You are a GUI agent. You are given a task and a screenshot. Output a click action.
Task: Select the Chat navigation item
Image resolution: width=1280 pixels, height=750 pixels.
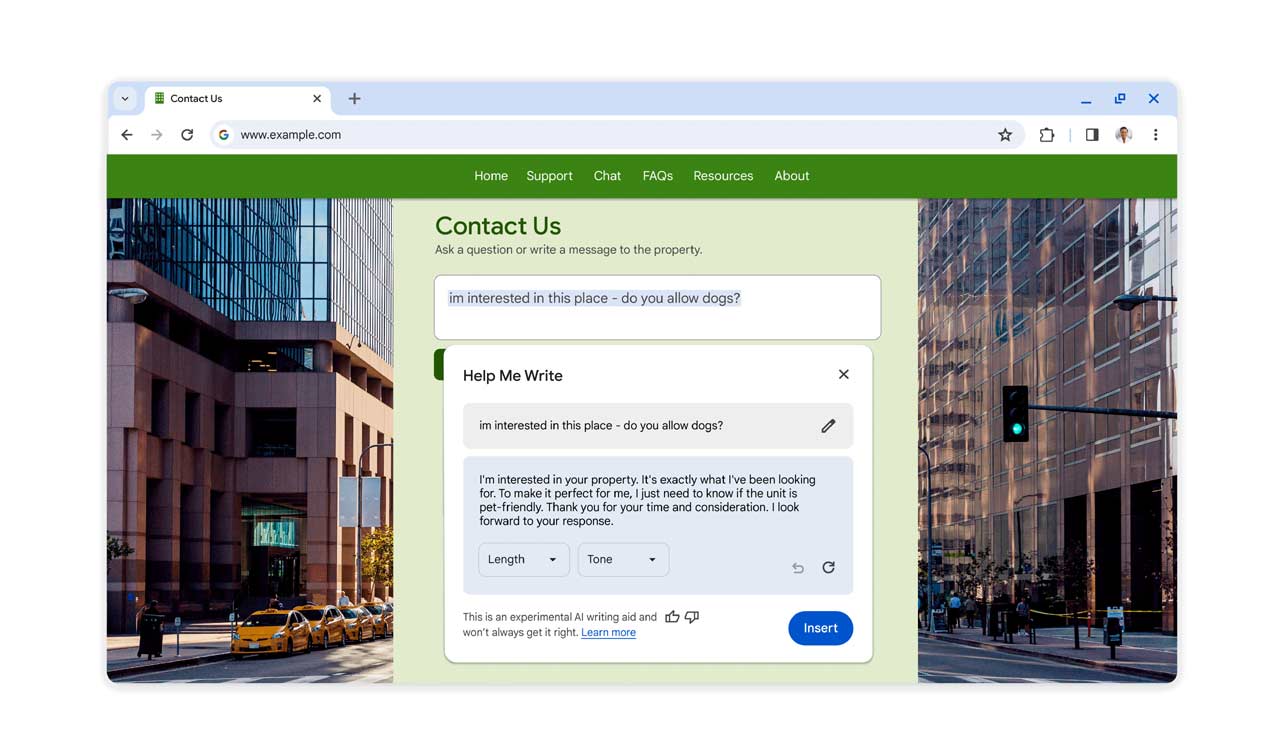(x=606, y=175)
